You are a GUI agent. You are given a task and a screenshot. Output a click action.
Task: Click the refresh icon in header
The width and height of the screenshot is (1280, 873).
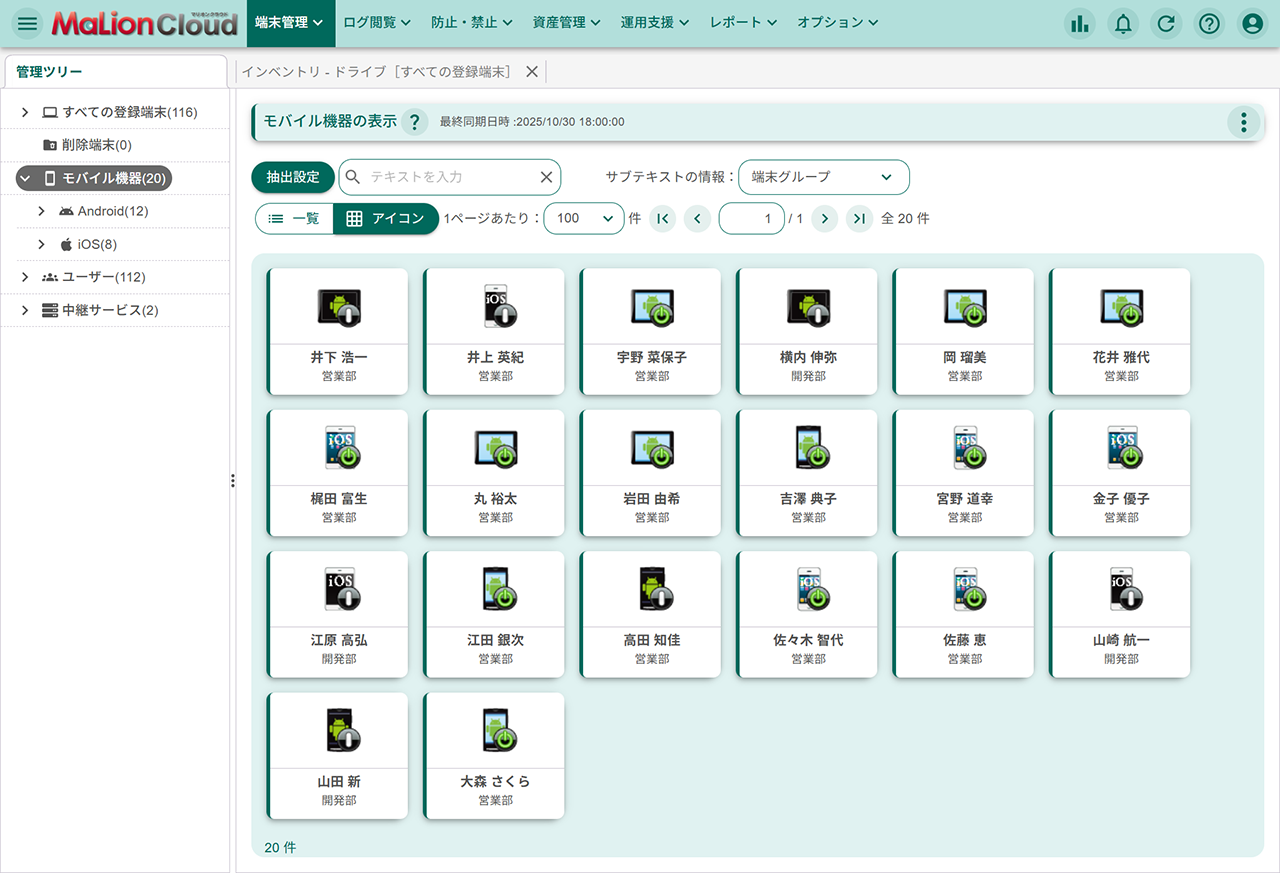(1166, 24)
